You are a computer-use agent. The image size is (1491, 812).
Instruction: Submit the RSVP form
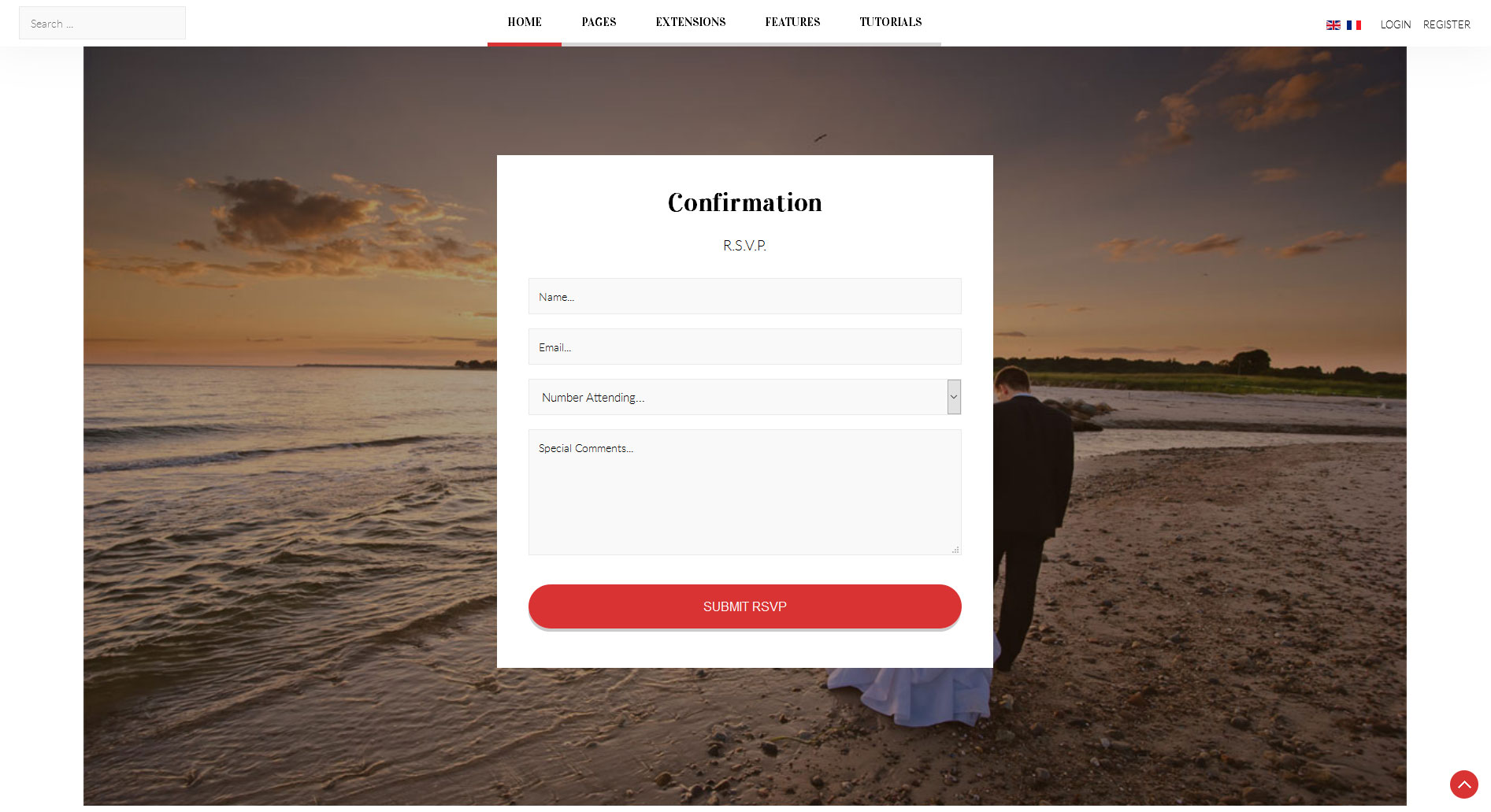pyautogui.click(x=744, y=606)
